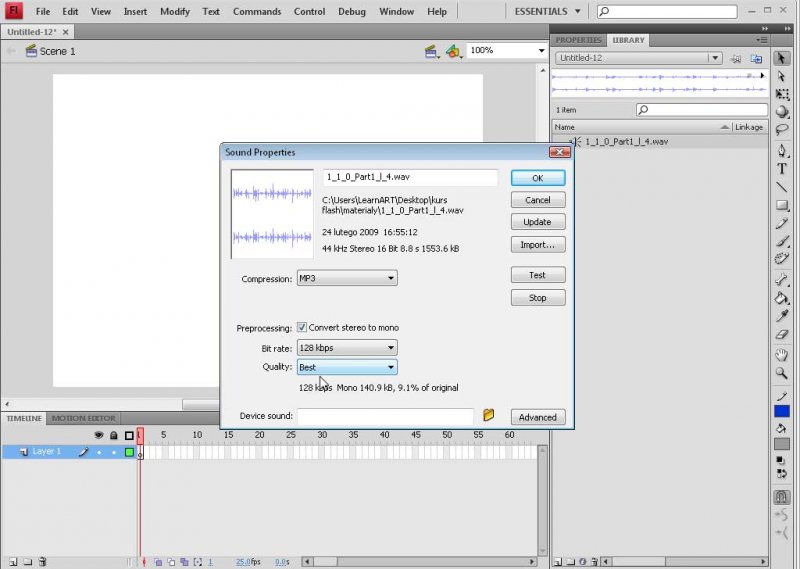Screen dimensions: 800x569
Task: Open the Commands menu
Action: pos(256,11)
